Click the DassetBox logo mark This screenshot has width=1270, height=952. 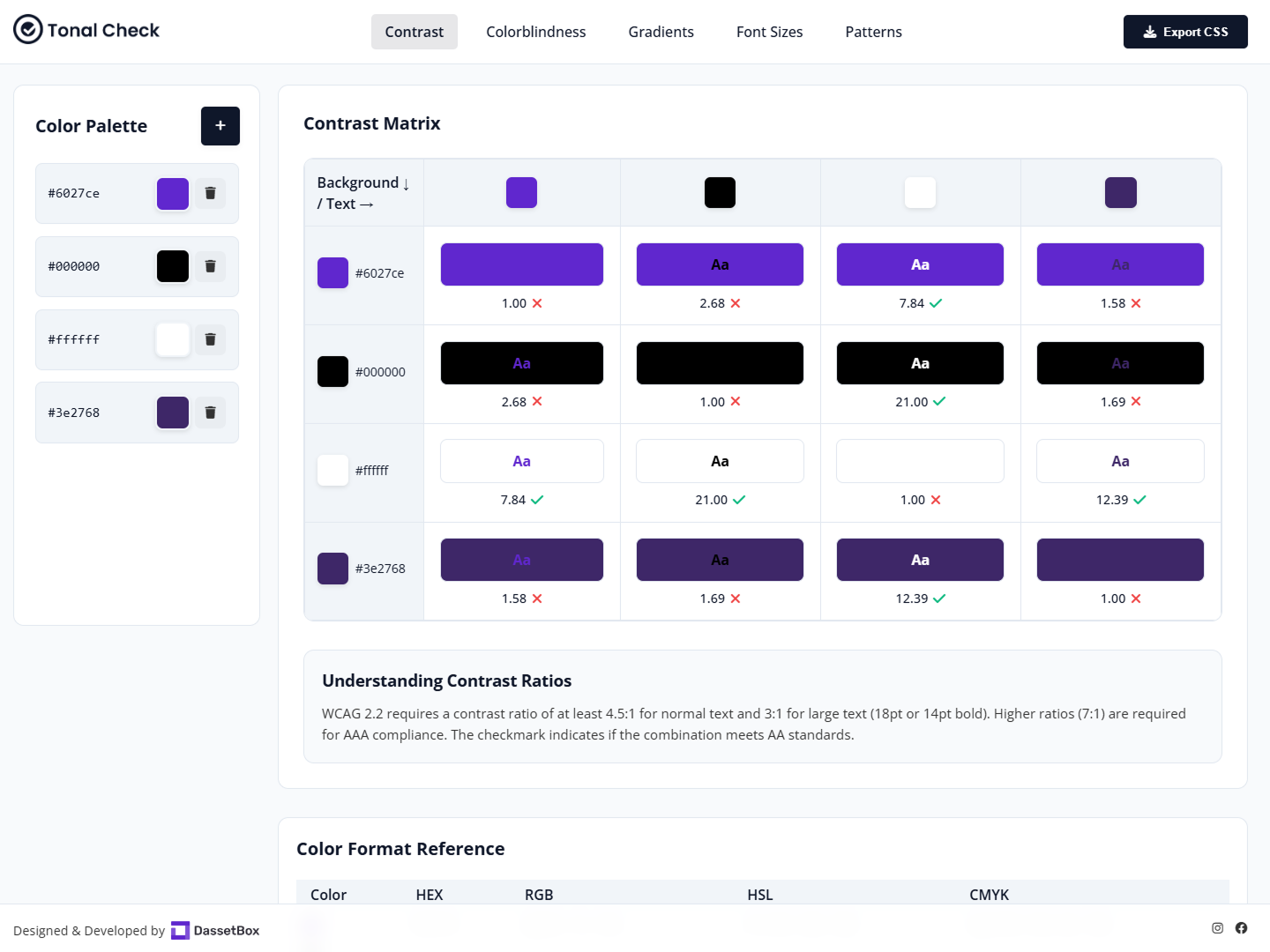pyautogui.click(x=180, y=930)
